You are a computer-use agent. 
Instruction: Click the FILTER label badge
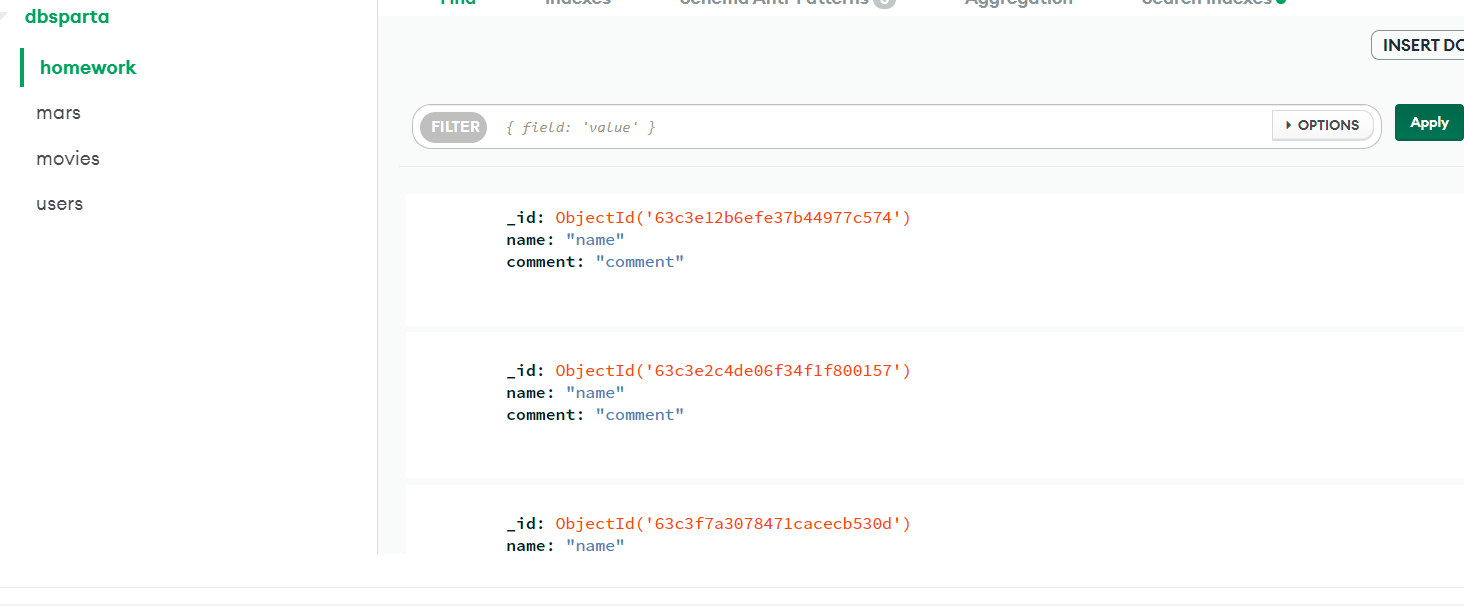(x=455, y=127)
